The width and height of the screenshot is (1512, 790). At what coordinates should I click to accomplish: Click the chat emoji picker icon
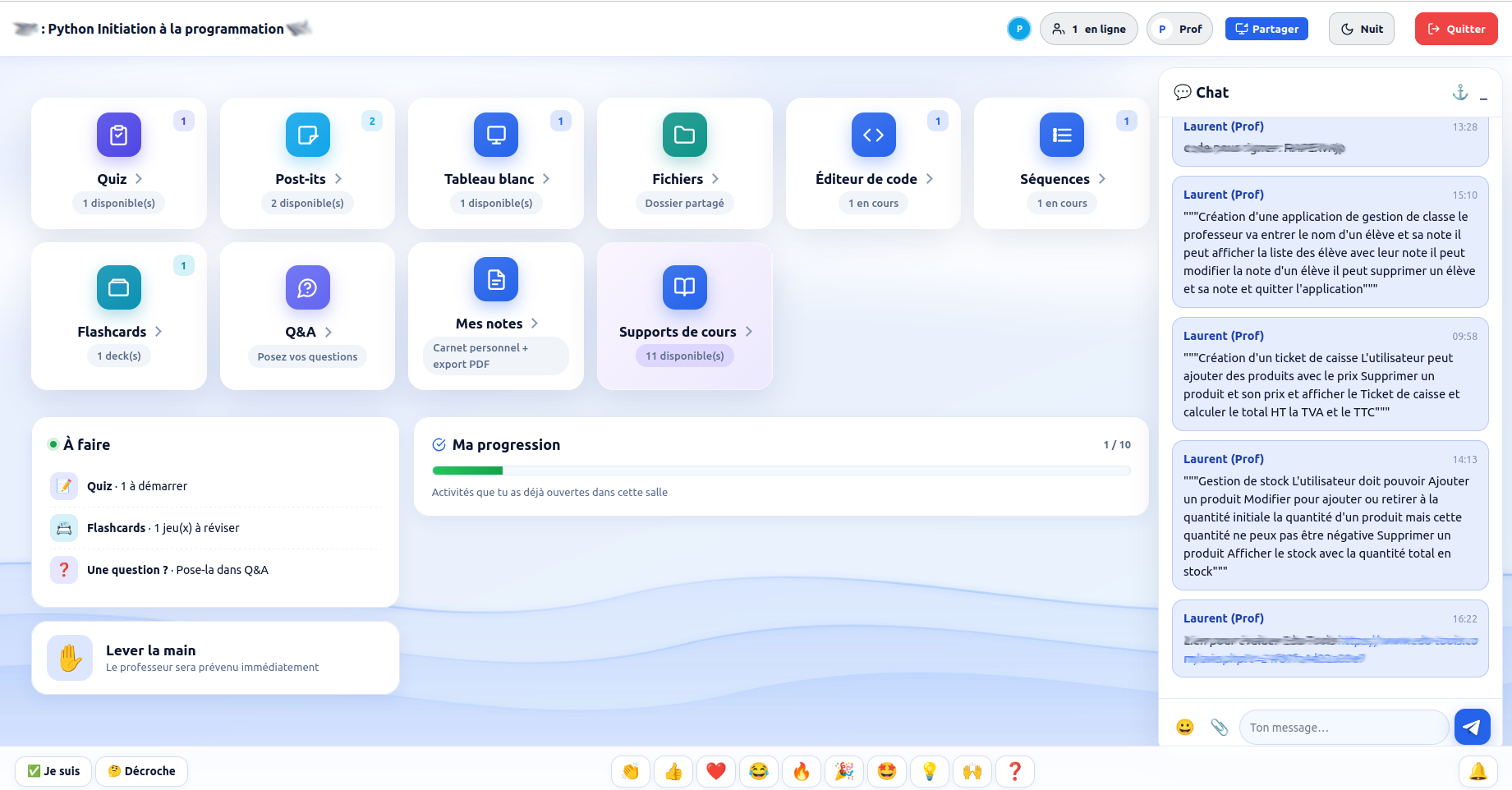click(1185, 727)
